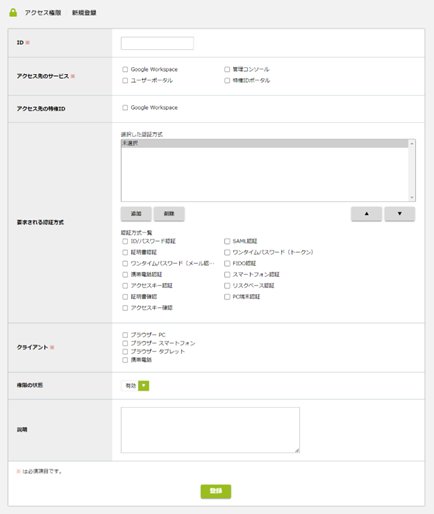Click the 説明 description text area
434x514 pixels.
[x=210, y=430]
